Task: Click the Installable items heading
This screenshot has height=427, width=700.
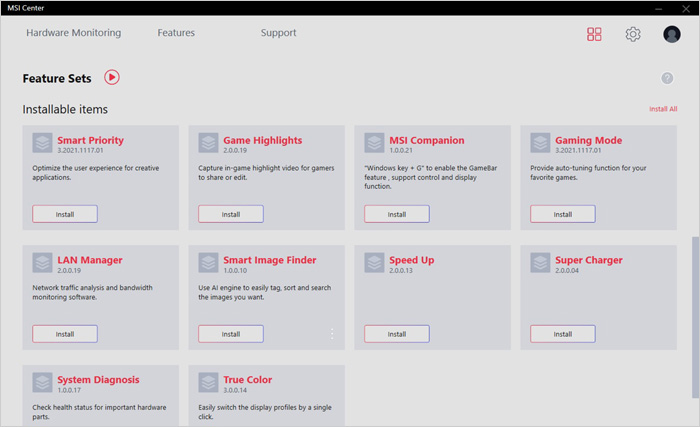Action: pyautogui.click(x=65, y=109)
